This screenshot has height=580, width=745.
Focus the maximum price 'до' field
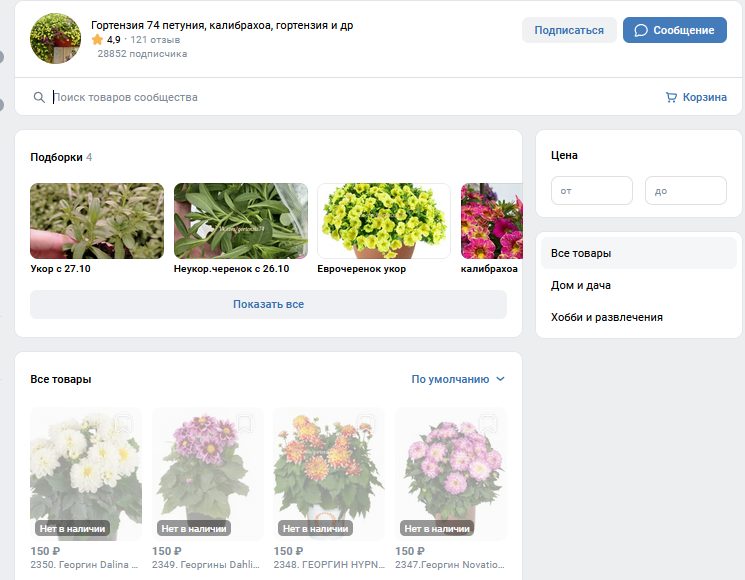[685, 190]
